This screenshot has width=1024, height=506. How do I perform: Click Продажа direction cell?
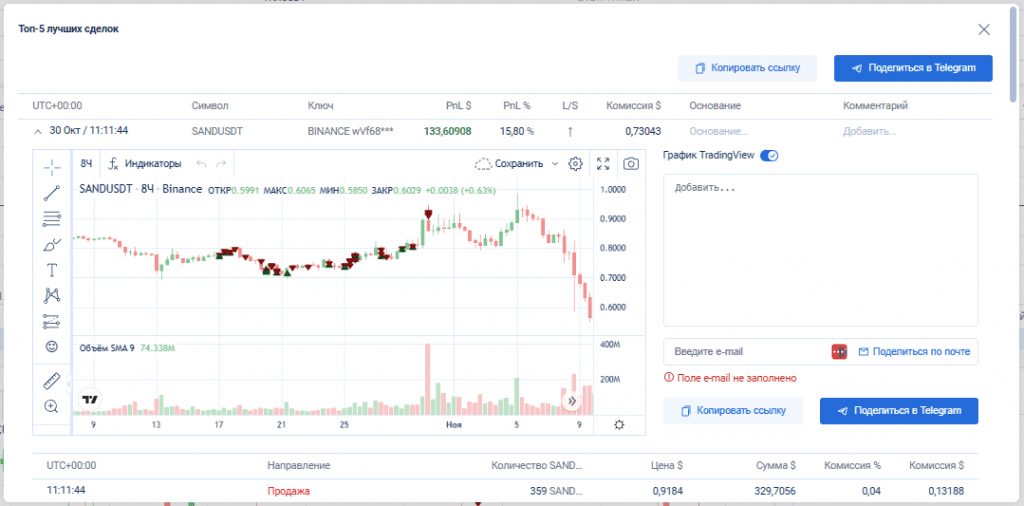point(288,491)
